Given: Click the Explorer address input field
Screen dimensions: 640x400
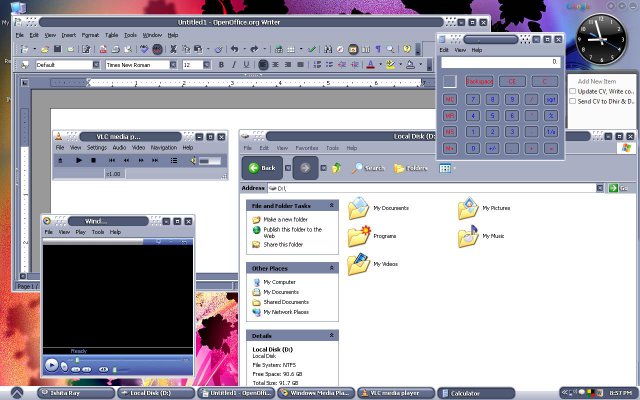Looking at the screenshot, I should (433, 188).
